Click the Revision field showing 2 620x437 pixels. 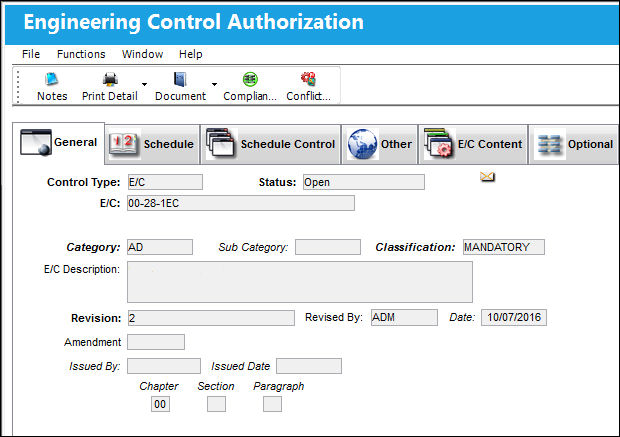[x=211, y=318]
